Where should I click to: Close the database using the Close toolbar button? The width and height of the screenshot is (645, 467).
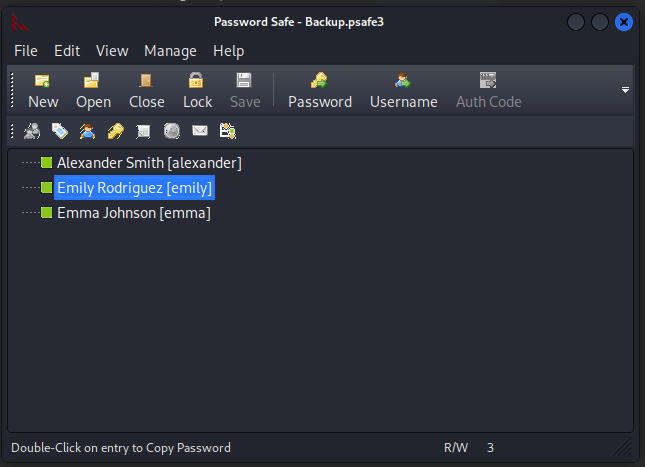coord(146,91)
